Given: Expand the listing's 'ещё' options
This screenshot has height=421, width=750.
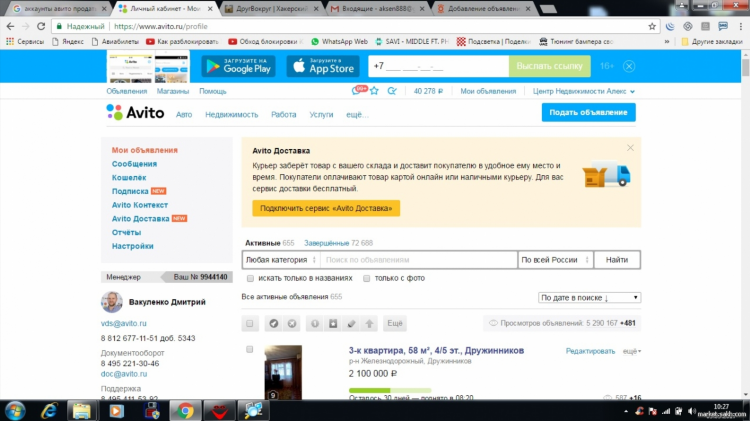Looking at the screenshot, I should tap(631, 351).
